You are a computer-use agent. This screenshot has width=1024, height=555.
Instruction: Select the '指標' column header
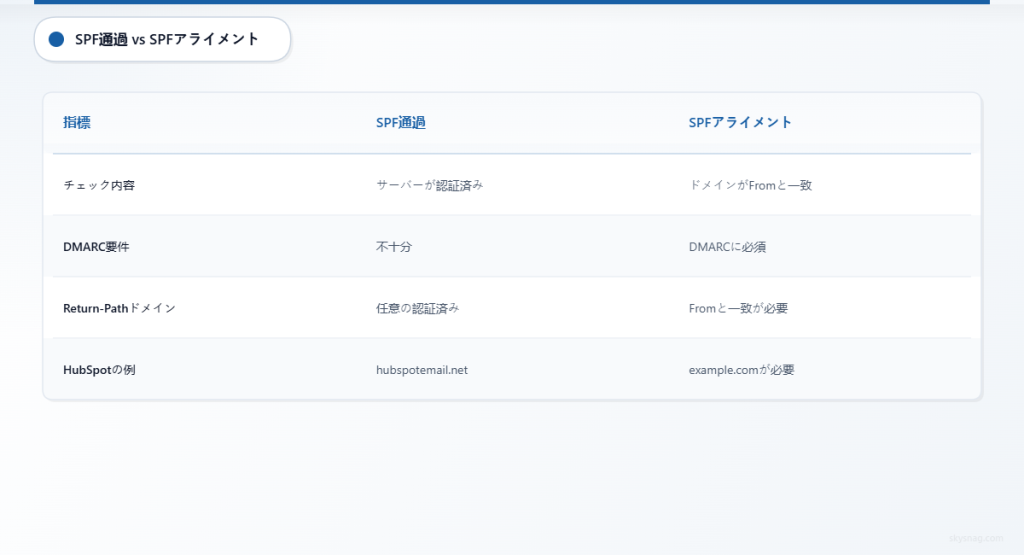click(77, 122)
